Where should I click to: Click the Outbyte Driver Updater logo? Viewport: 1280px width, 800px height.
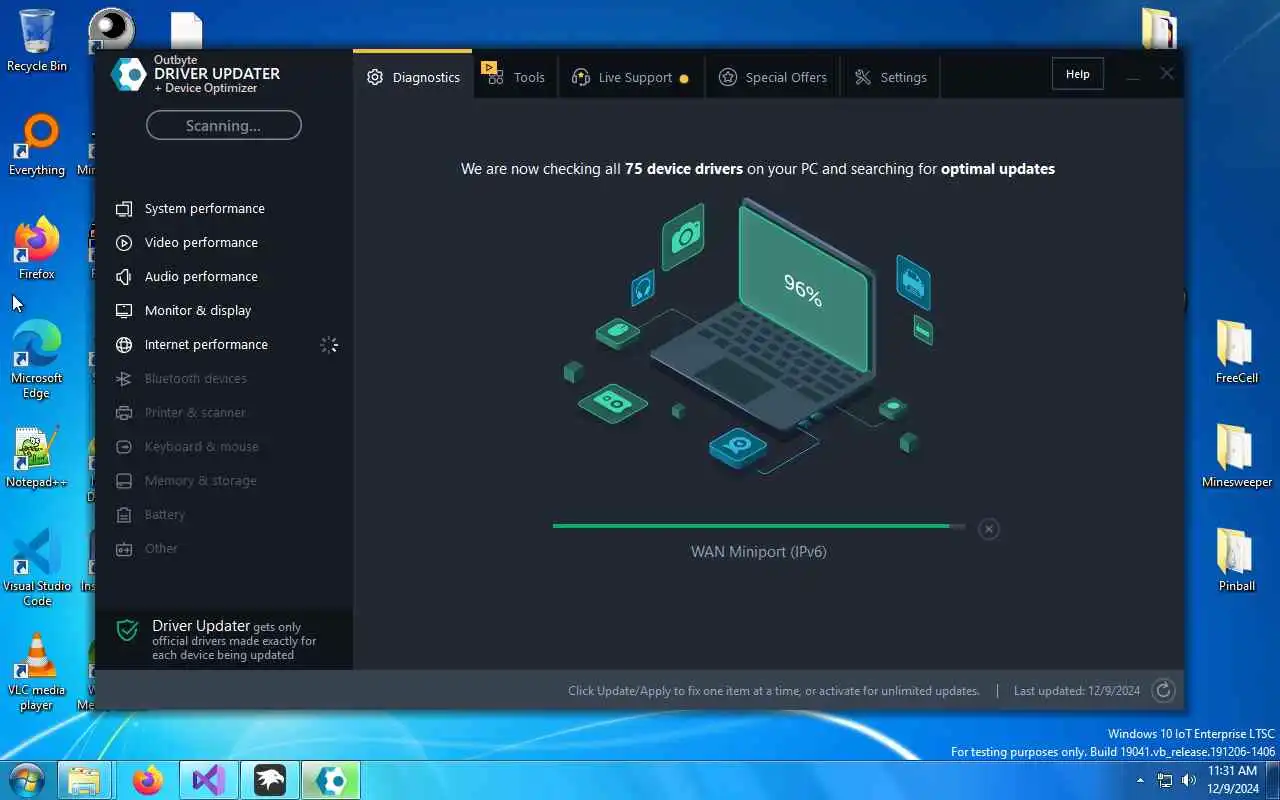click(x=129, y=74)
